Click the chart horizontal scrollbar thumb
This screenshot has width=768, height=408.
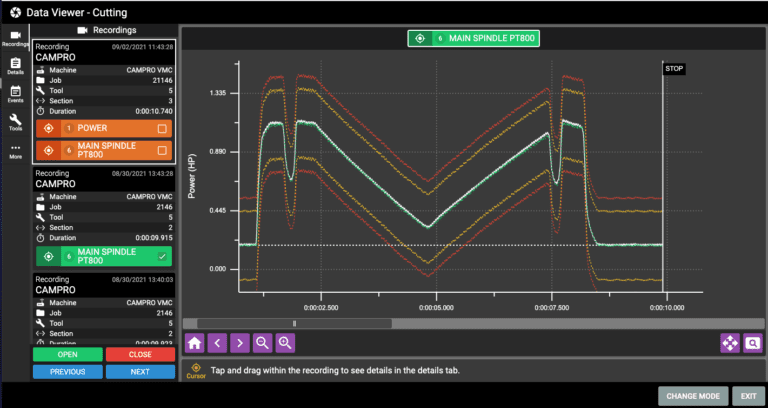point(294,323)
